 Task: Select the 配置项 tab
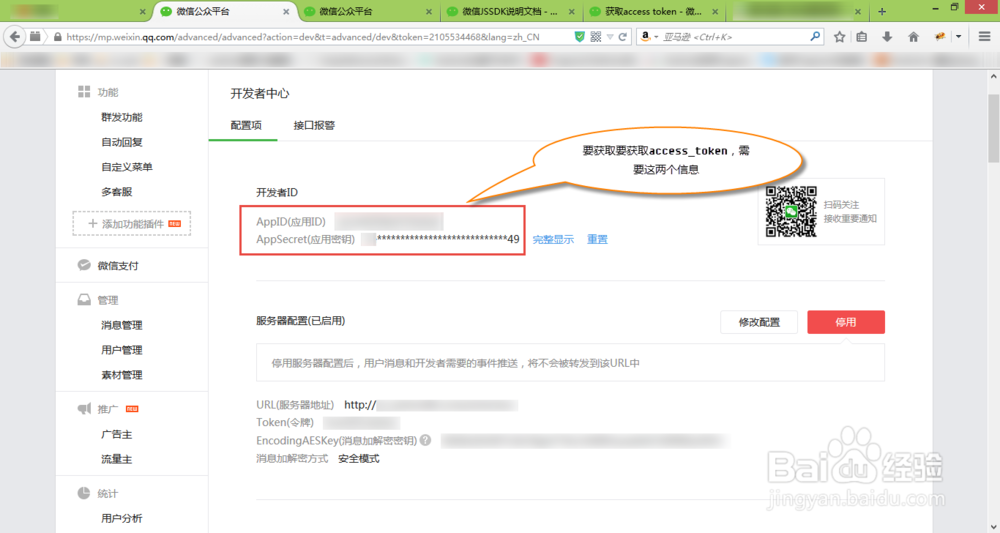[246, 125]
